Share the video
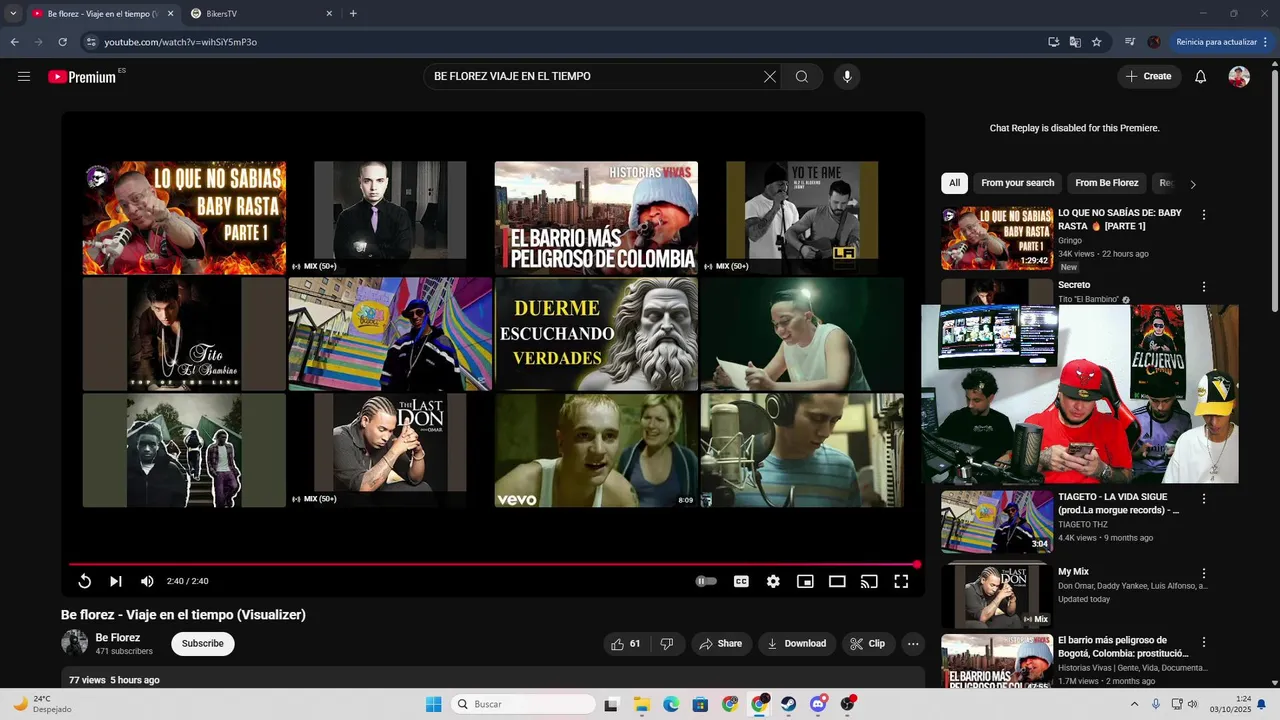The image size is (1280, 720). (x=720, y=644)
